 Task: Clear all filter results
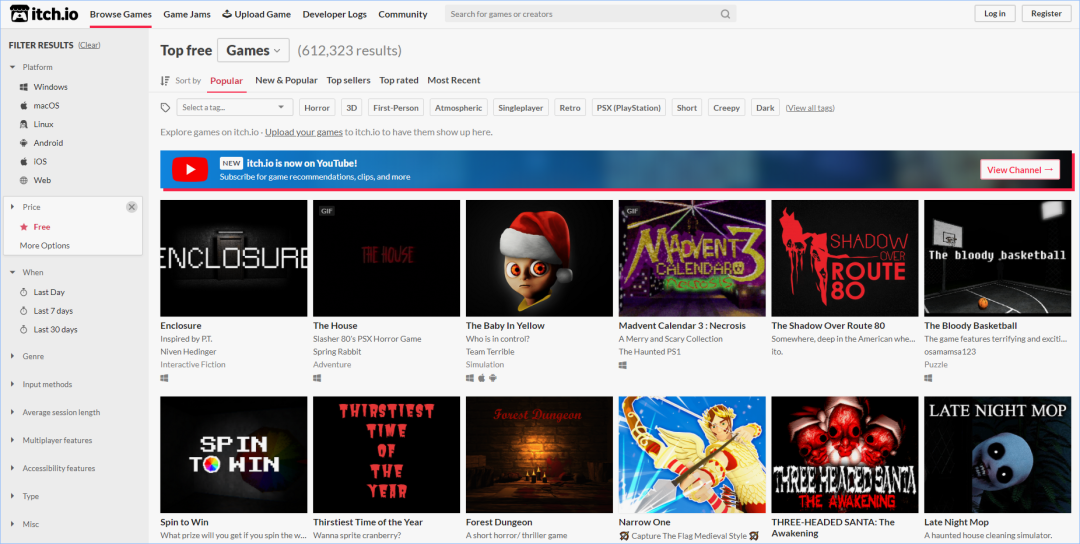[89, 45]
